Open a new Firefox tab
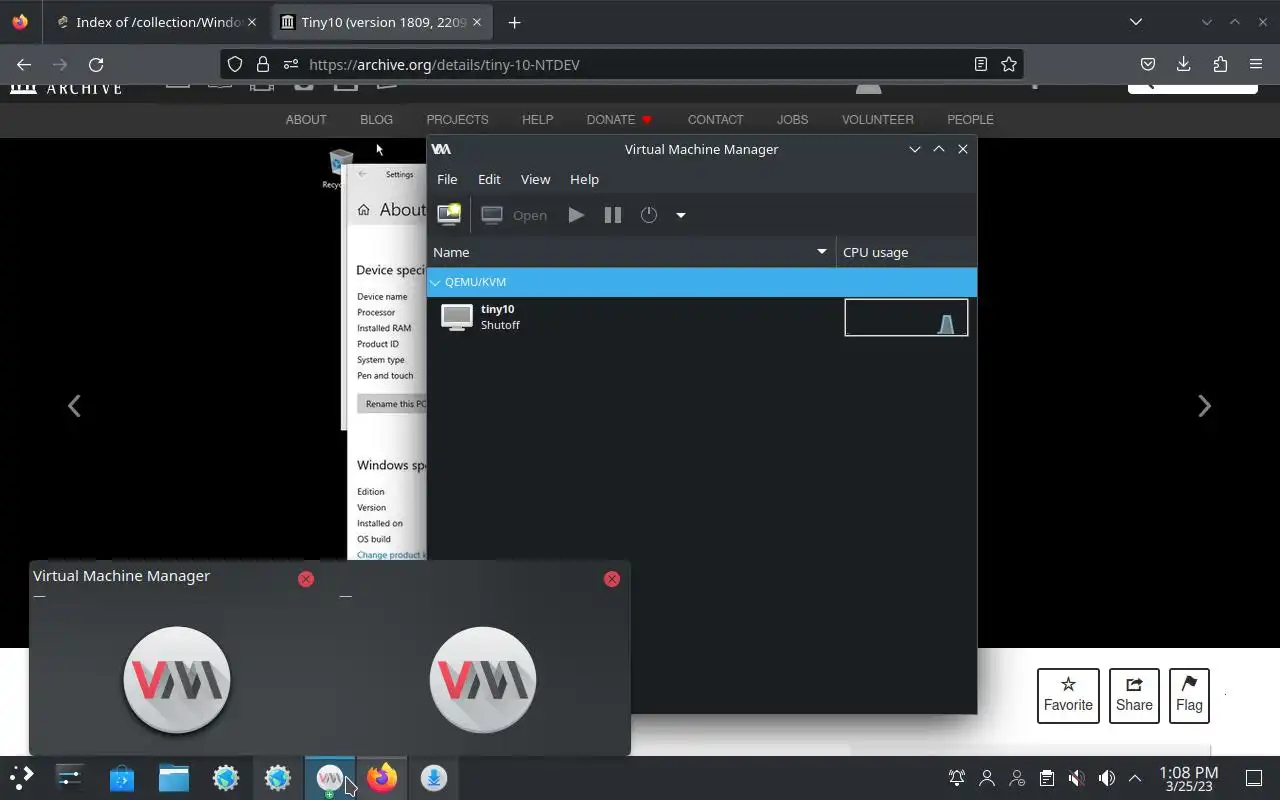Viewport: 1280px width, 800px height. coord(514,22)
